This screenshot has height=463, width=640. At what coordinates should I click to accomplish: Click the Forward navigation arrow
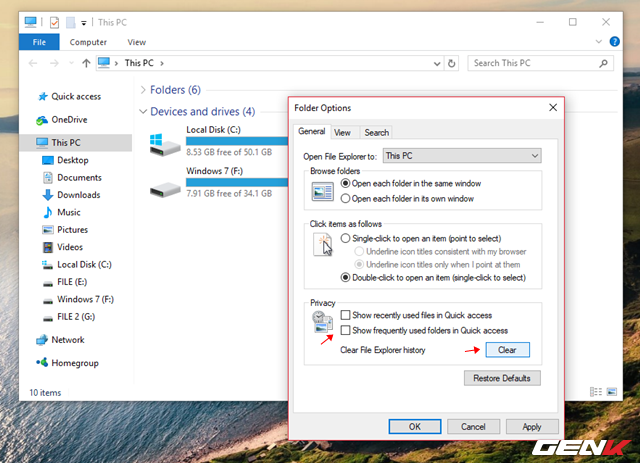tap(54, 63)
